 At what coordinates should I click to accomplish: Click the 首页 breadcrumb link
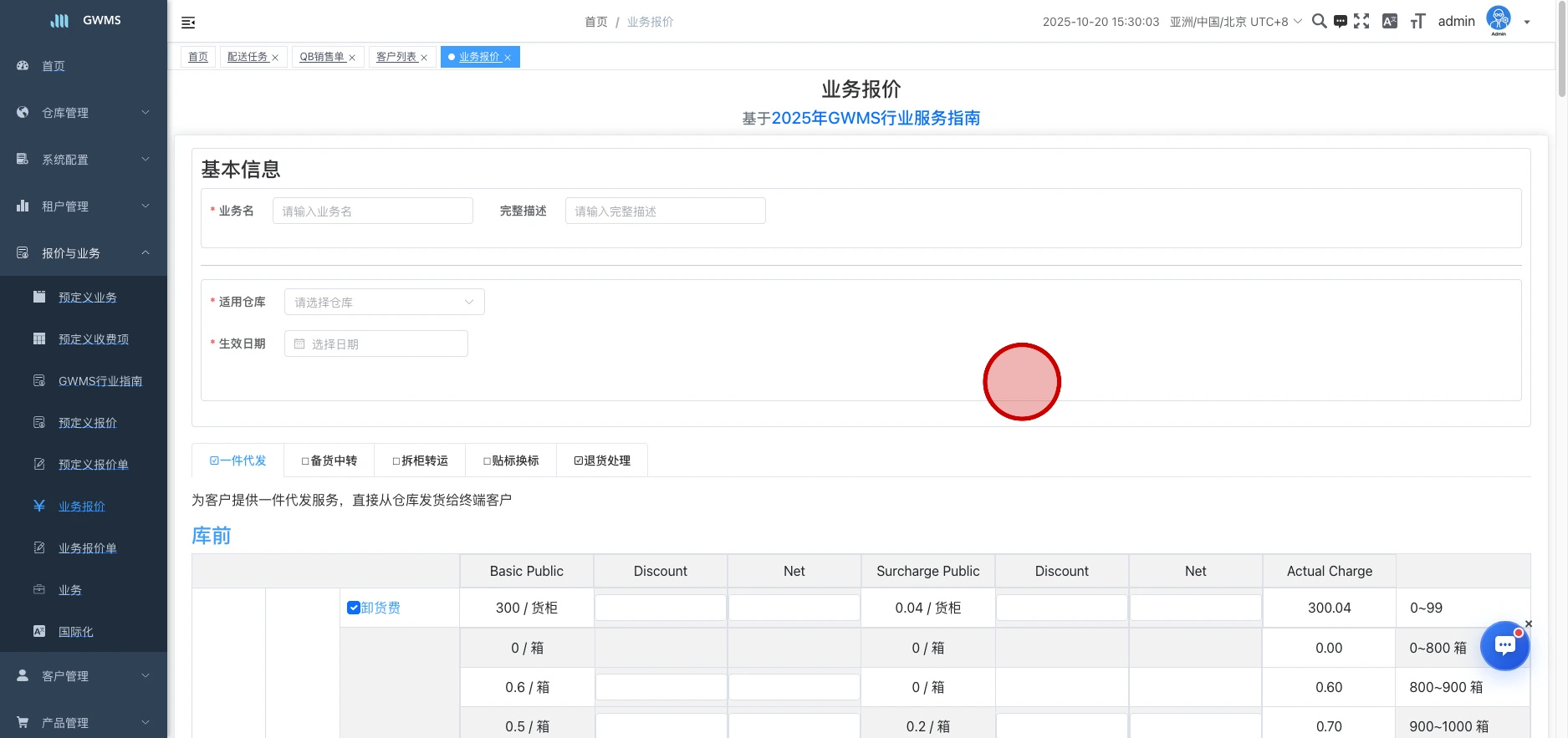(595, 22)
